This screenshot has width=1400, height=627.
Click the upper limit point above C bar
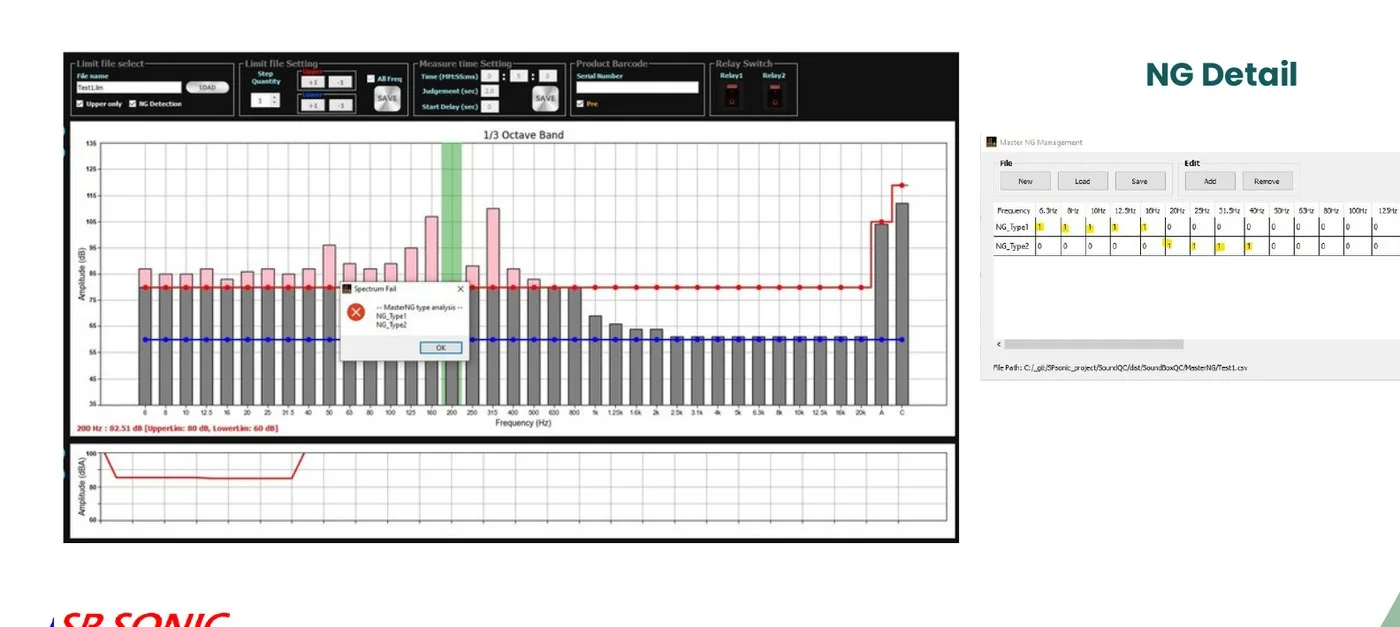[x=902, y=185]
